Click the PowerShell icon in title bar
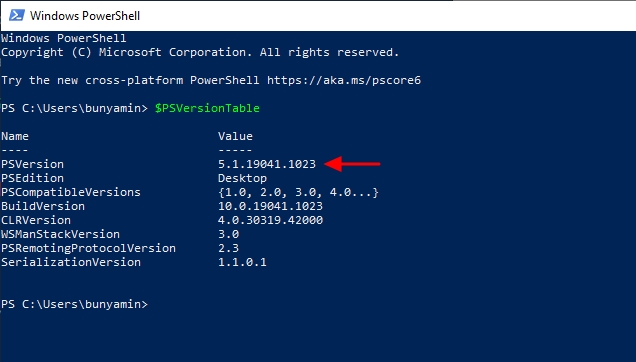This screenshot has width=636, height=362. (17, 15)
